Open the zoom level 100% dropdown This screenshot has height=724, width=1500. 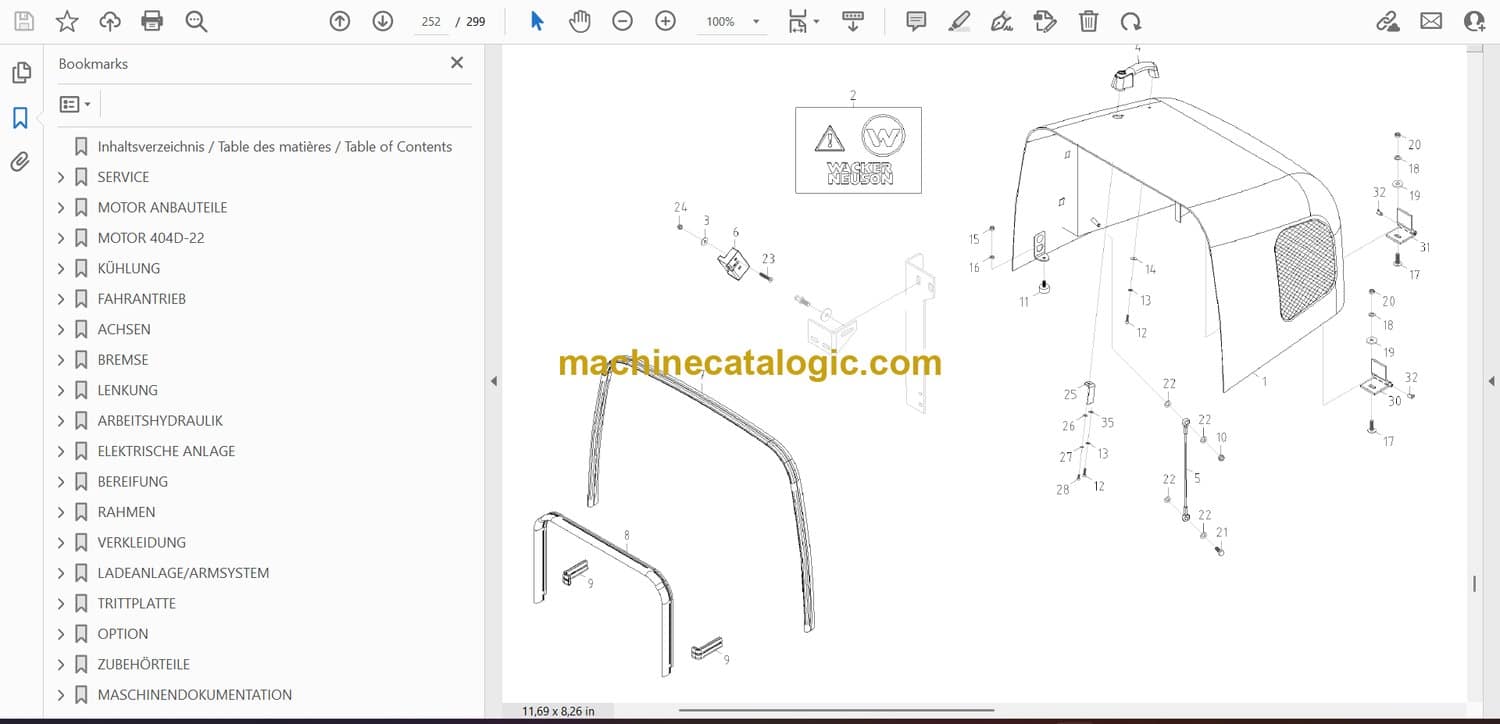(x=733, y=21)
